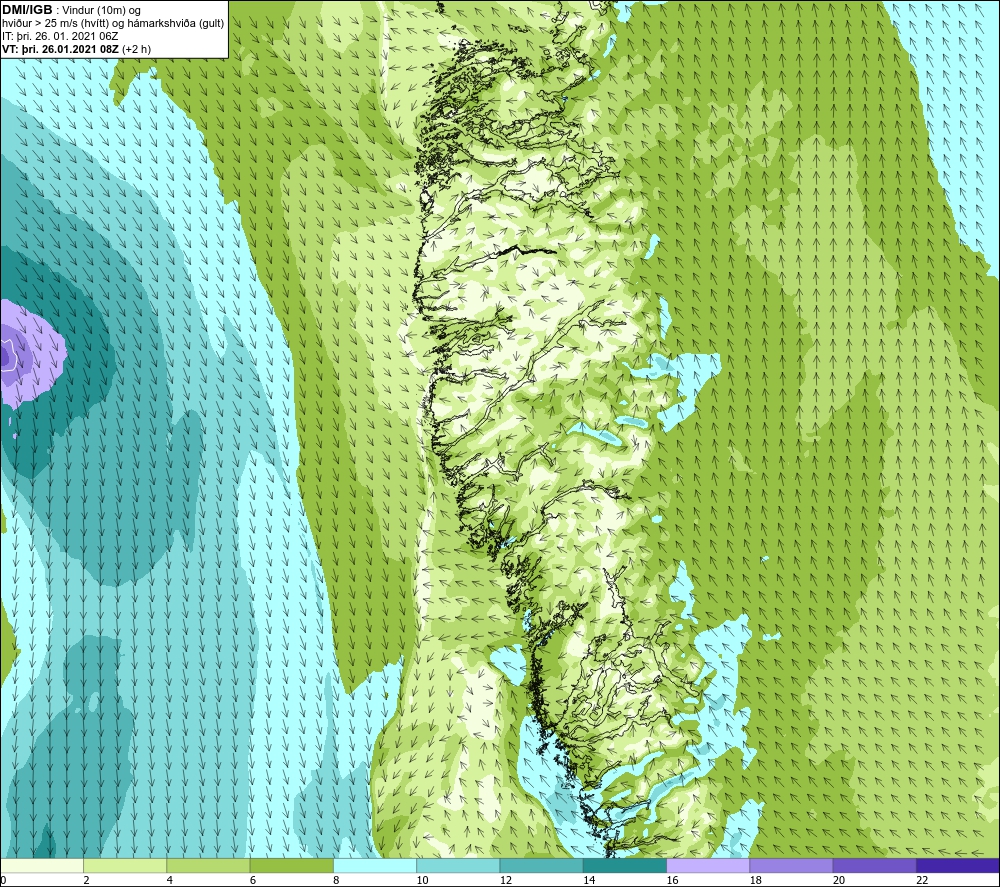Click the 18–20 m/s purple legend swatch

pyautogui.click(x=791, y=865)
